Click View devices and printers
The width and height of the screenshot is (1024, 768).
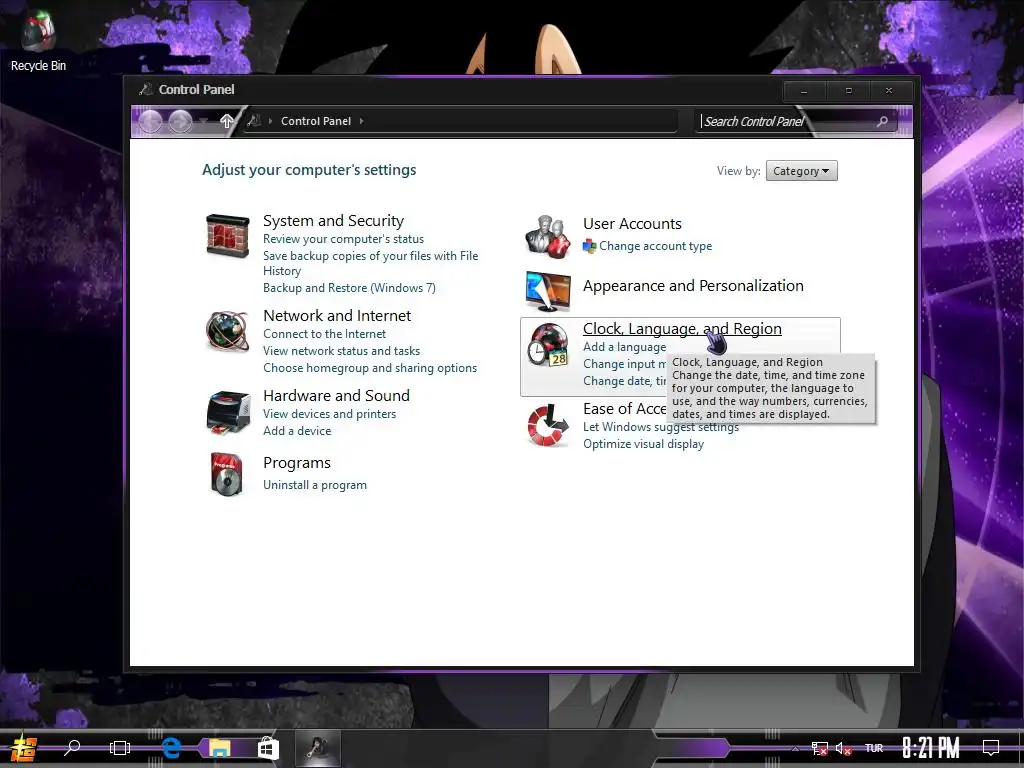[329, 414]
